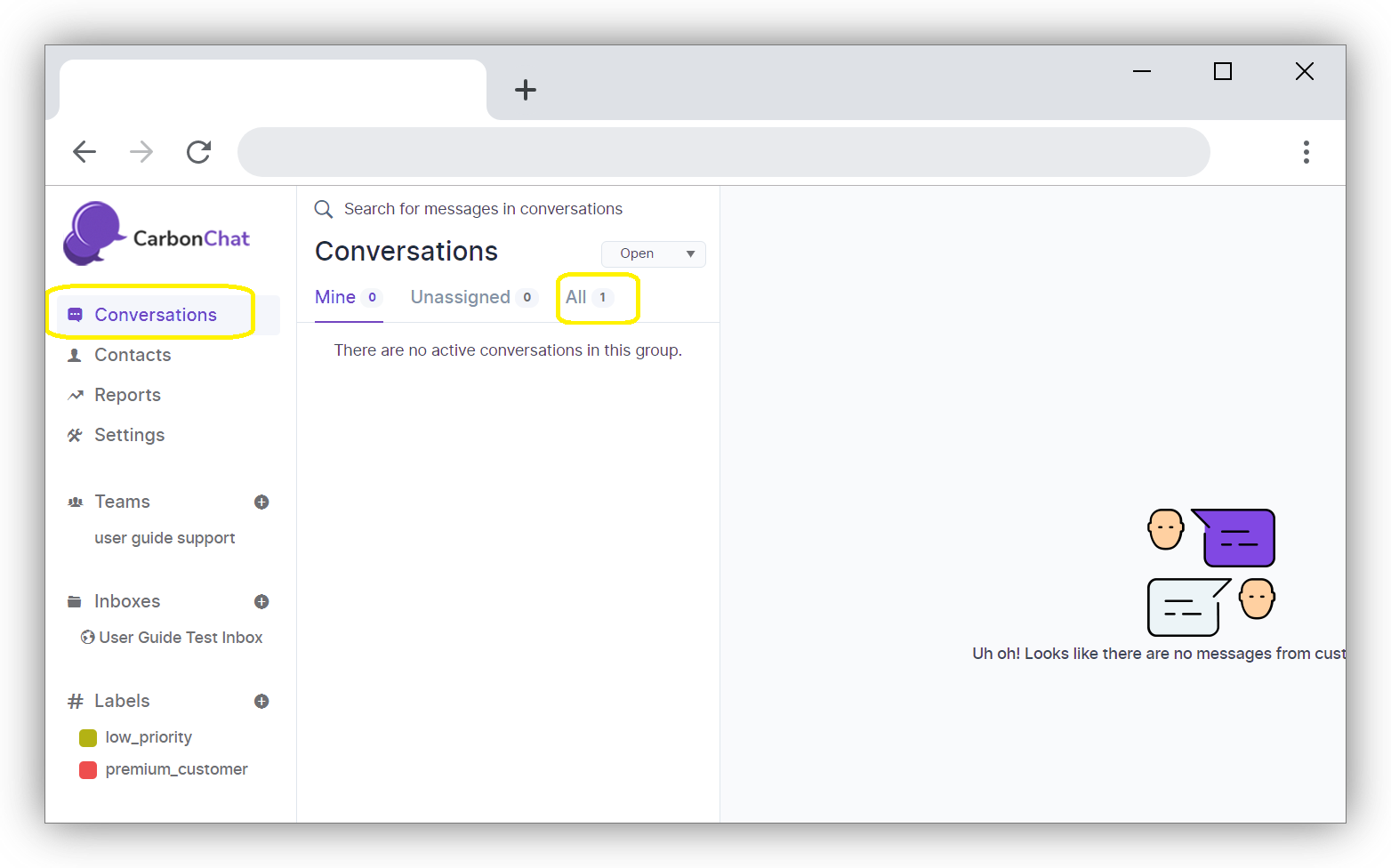Image resolution: width=1391 pixels, height=868 pixels.
Task: Open Reports in the sidebar
Action: tap(127, 395)
